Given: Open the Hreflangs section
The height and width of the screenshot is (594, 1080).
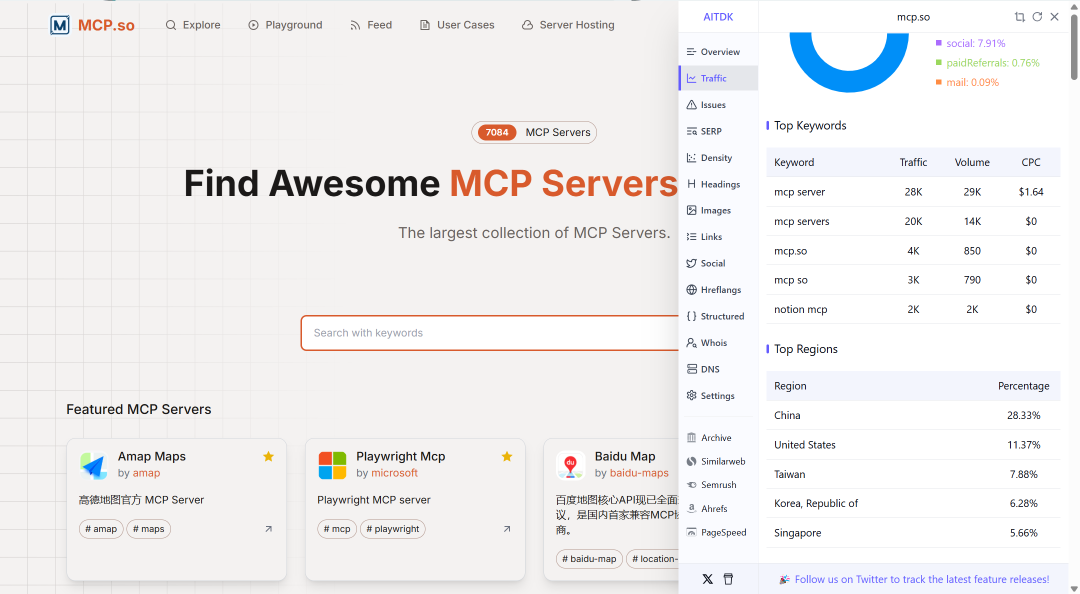Looking at the screenshot, I should click(x=718, y=289).
